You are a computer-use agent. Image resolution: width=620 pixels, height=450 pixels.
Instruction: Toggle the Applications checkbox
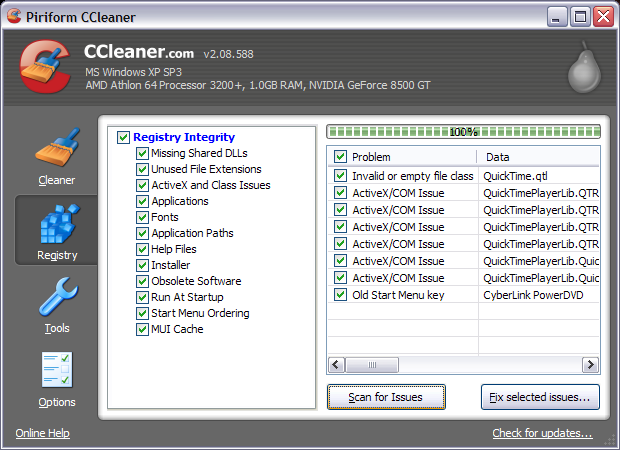click(142, 201)
